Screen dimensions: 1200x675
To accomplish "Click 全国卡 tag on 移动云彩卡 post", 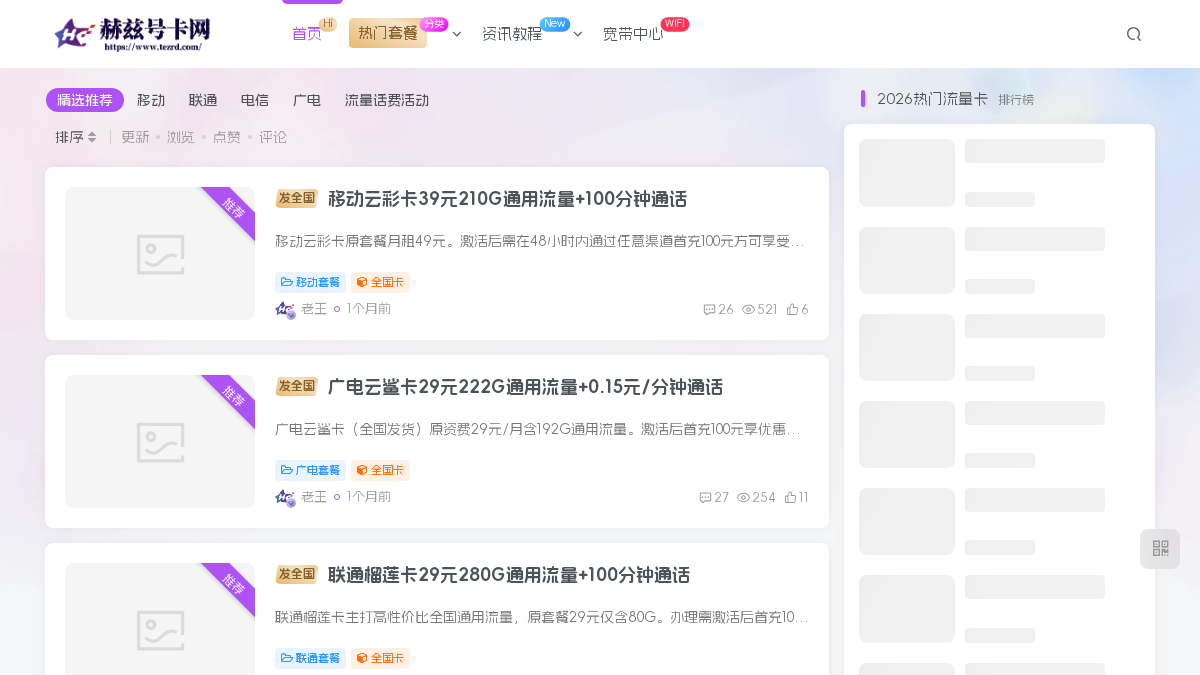I will coord(380,282).
